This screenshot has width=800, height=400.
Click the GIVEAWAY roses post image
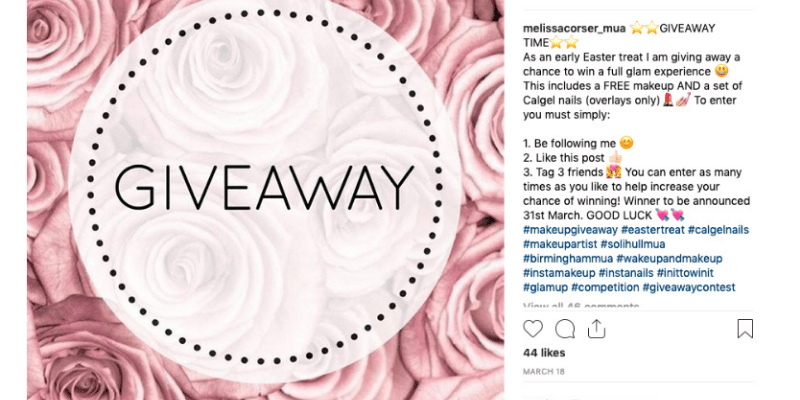pos(266,200)
